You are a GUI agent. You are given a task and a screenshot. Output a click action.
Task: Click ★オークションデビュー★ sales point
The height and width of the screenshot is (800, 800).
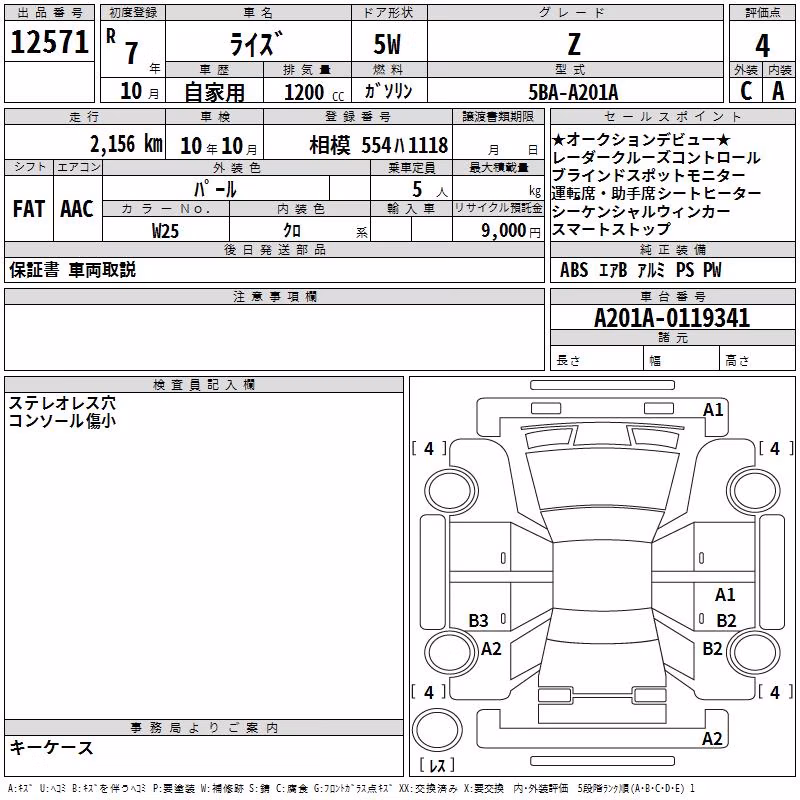click(x=641, y=139)
